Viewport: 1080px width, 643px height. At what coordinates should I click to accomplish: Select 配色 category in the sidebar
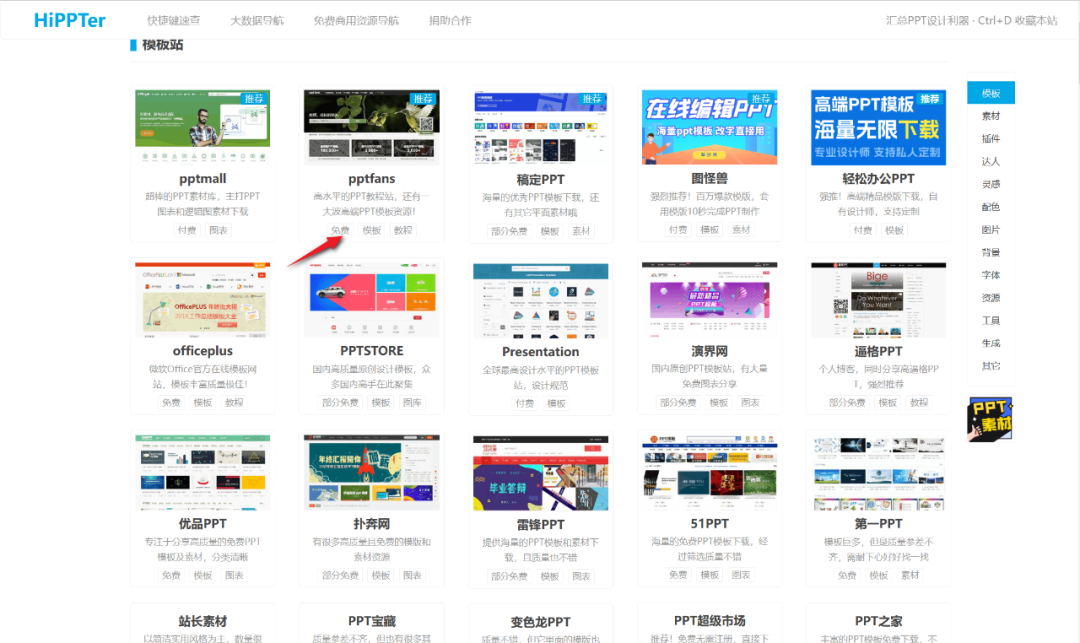[x=990, y=207]
